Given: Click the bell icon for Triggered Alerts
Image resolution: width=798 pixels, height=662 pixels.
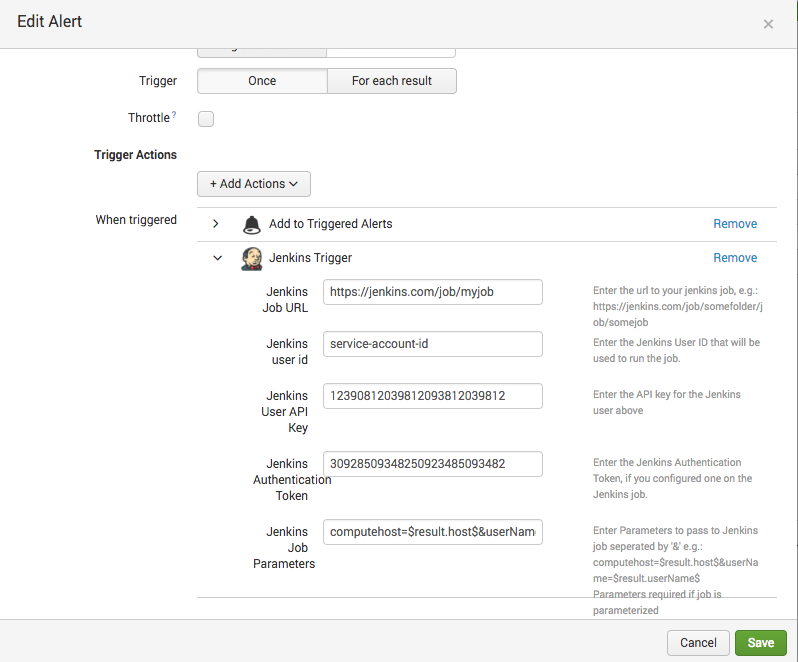Looking at the screenshot, I should pyautogui.click(x=251, y=224).
